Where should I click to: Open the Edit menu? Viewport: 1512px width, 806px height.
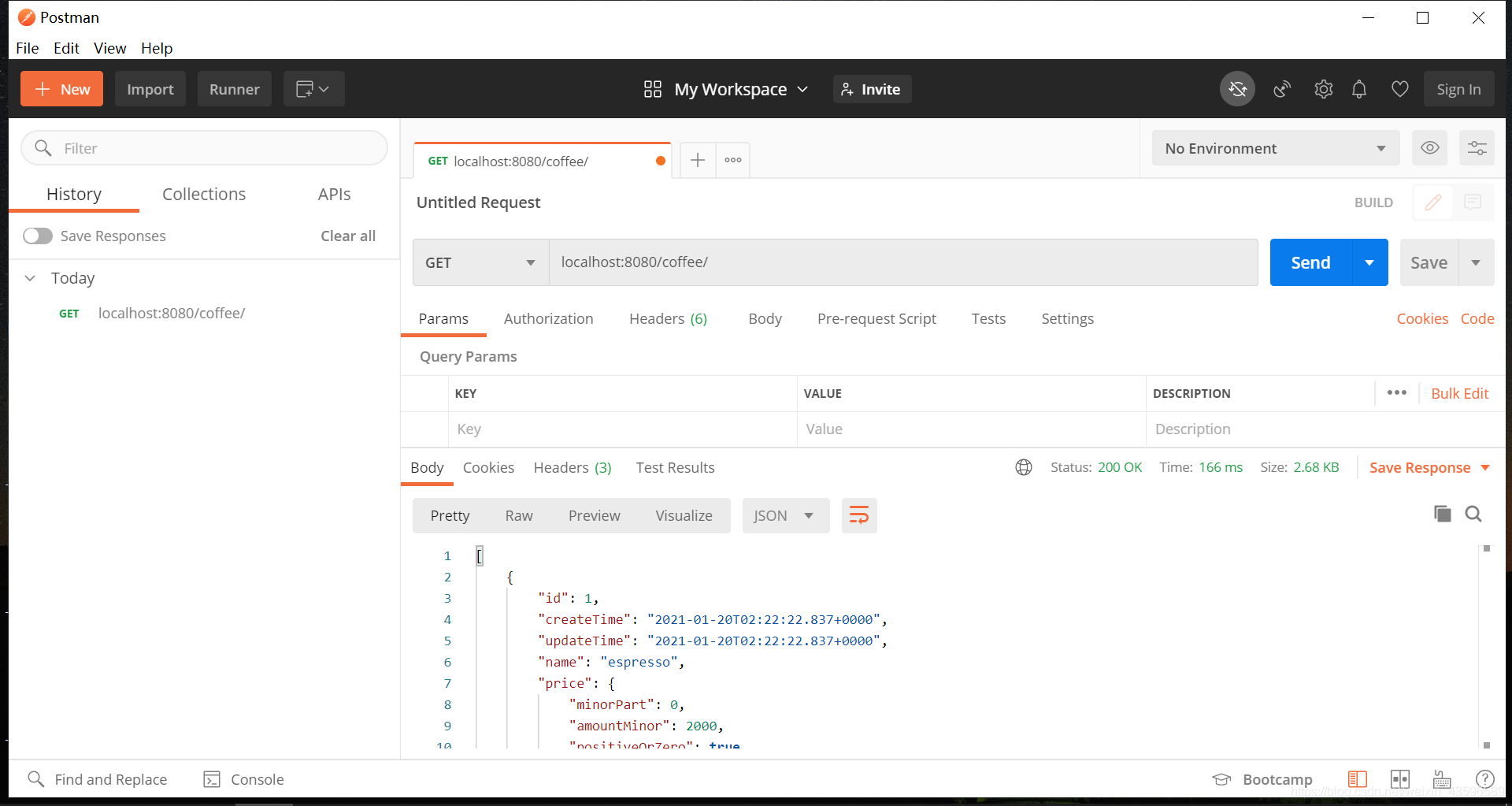[x=66, y=48]
